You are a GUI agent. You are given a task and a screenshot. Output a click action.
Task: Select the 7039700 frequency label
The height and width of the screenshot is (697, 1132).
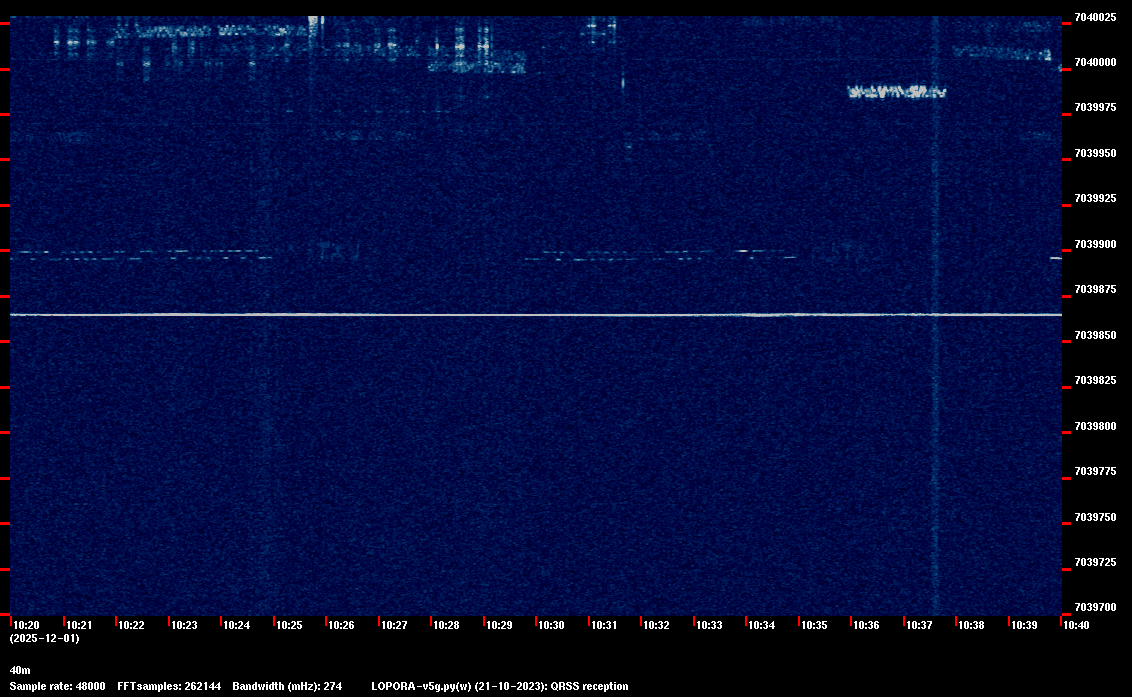pyautogui.click(x=1095, y=607)
